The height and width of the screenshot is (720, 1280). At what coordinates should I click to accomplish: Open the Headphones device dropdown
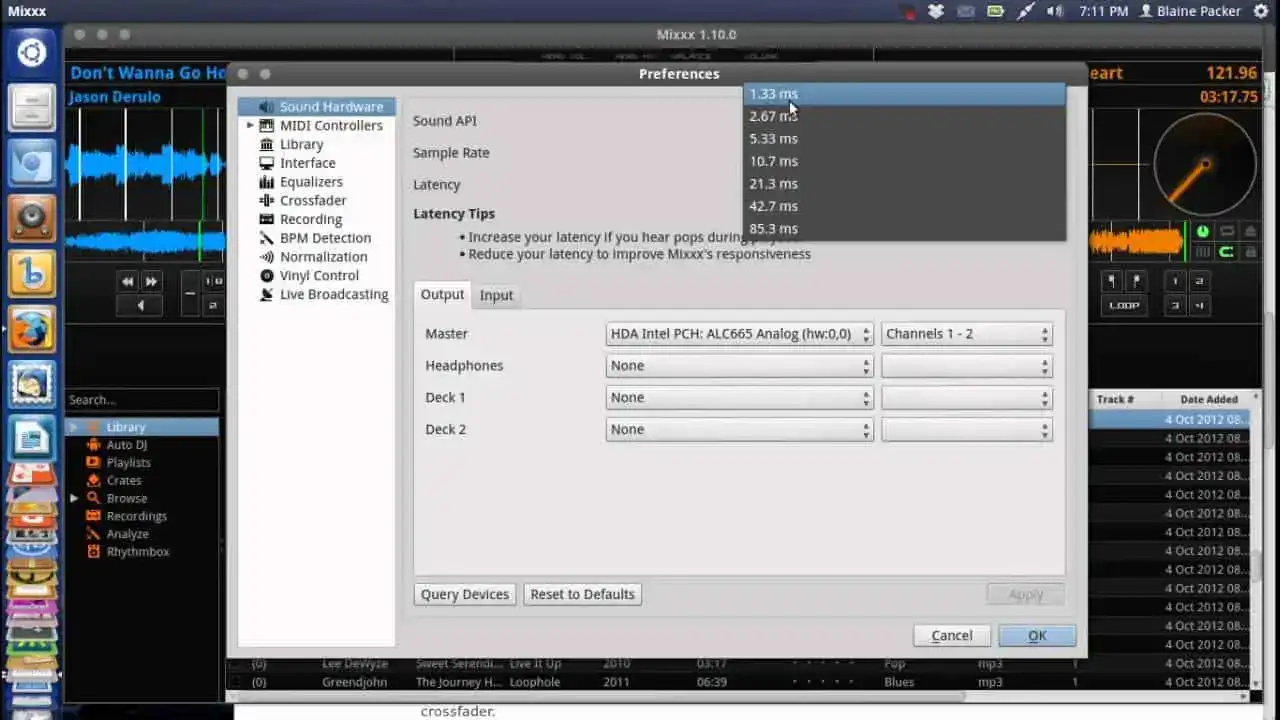point(740,366)
